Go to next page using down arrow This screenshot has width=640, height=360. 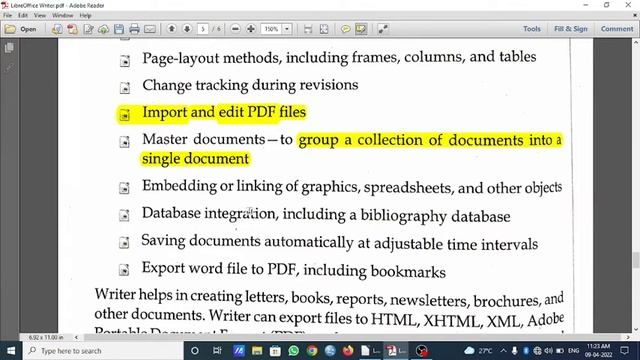coord(187,29)
